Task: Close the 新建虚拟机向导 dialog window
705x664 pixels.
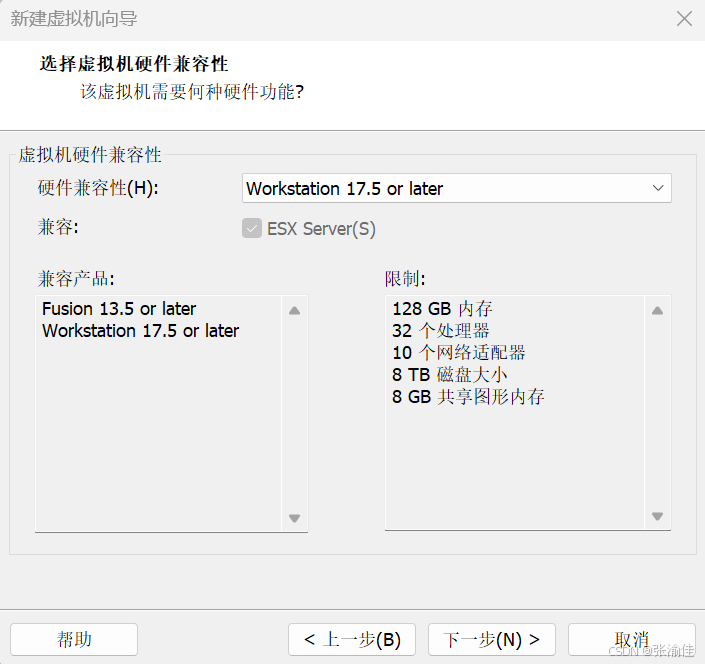Action: coord(684,19)
